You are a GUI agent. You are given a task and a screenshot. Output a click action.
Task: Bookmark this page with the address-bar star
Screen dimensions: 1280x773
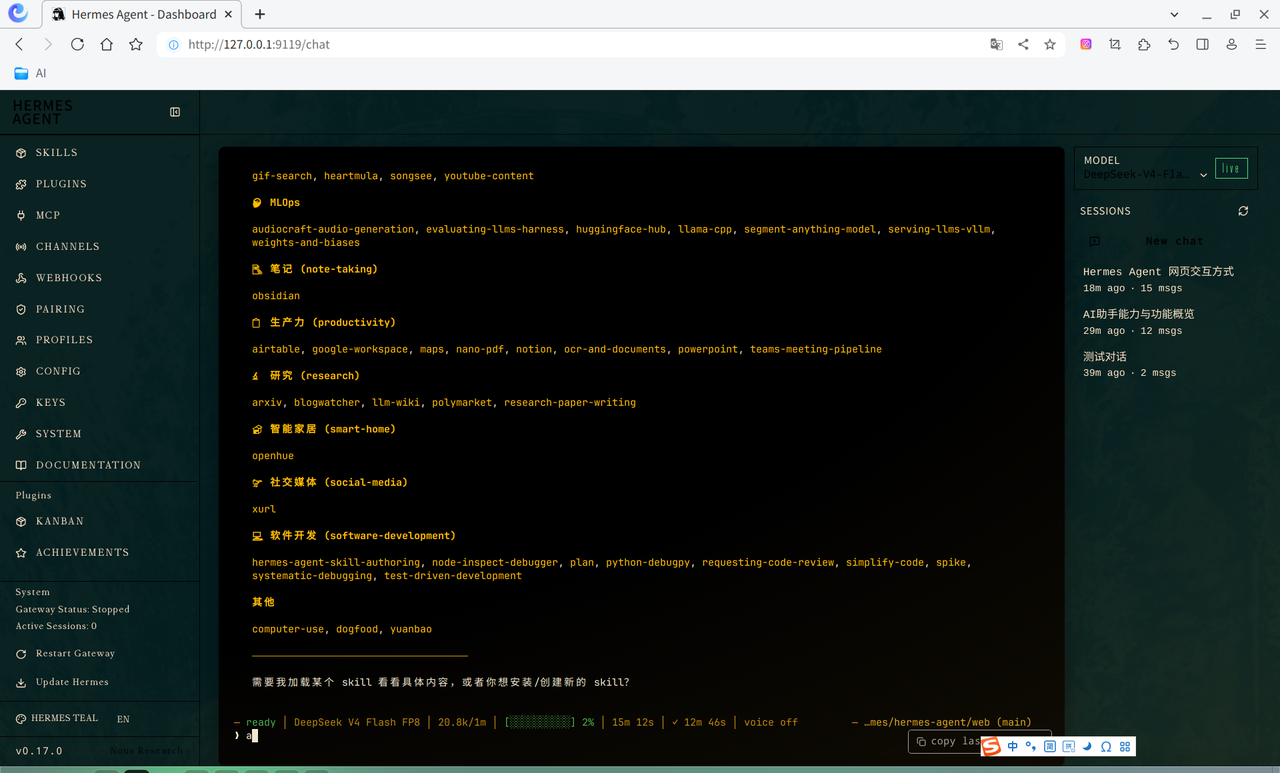(x=1050, y=44)
